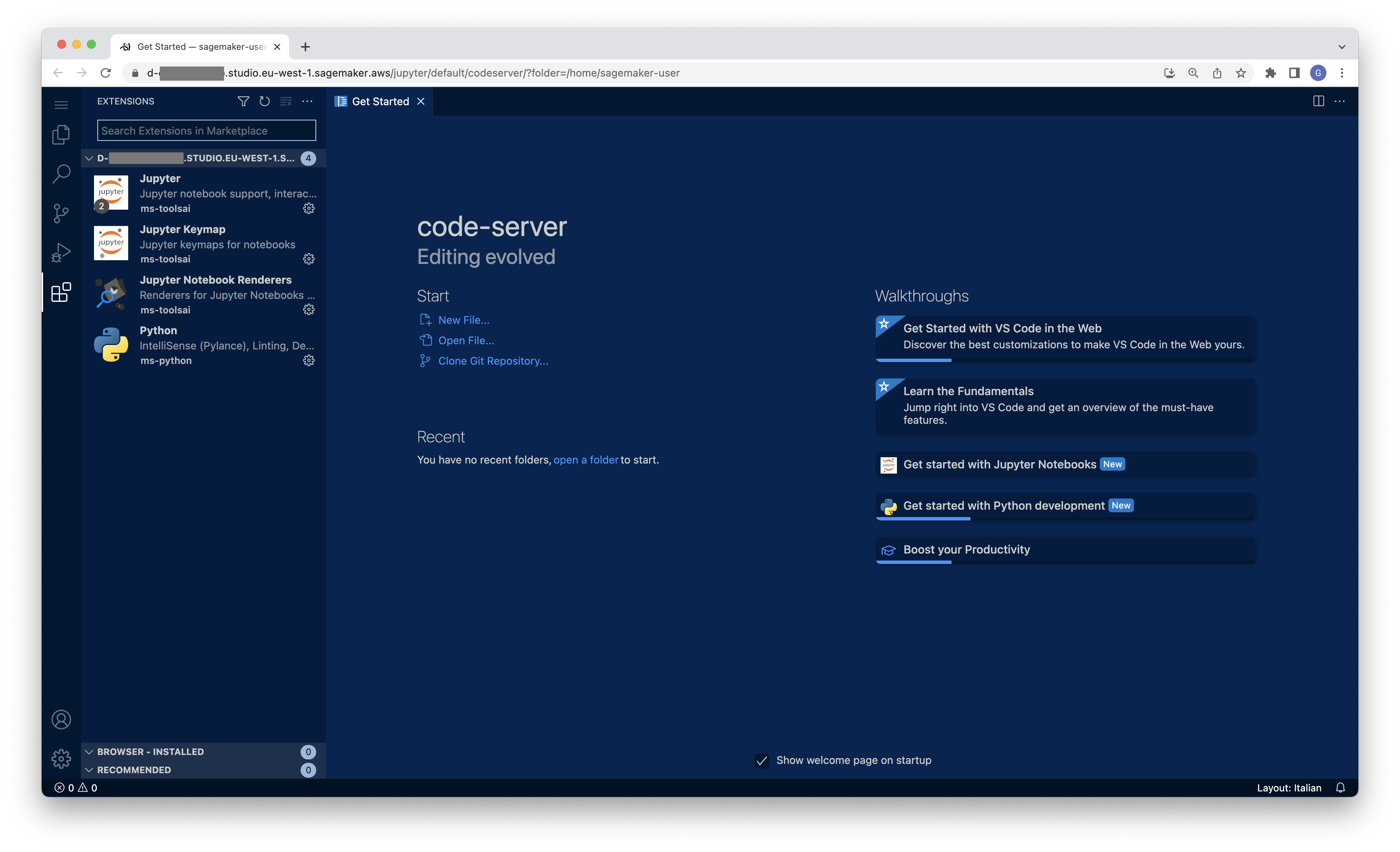
Task: Uncheck Show welcome page on startup
Action: tap(761, 761)
